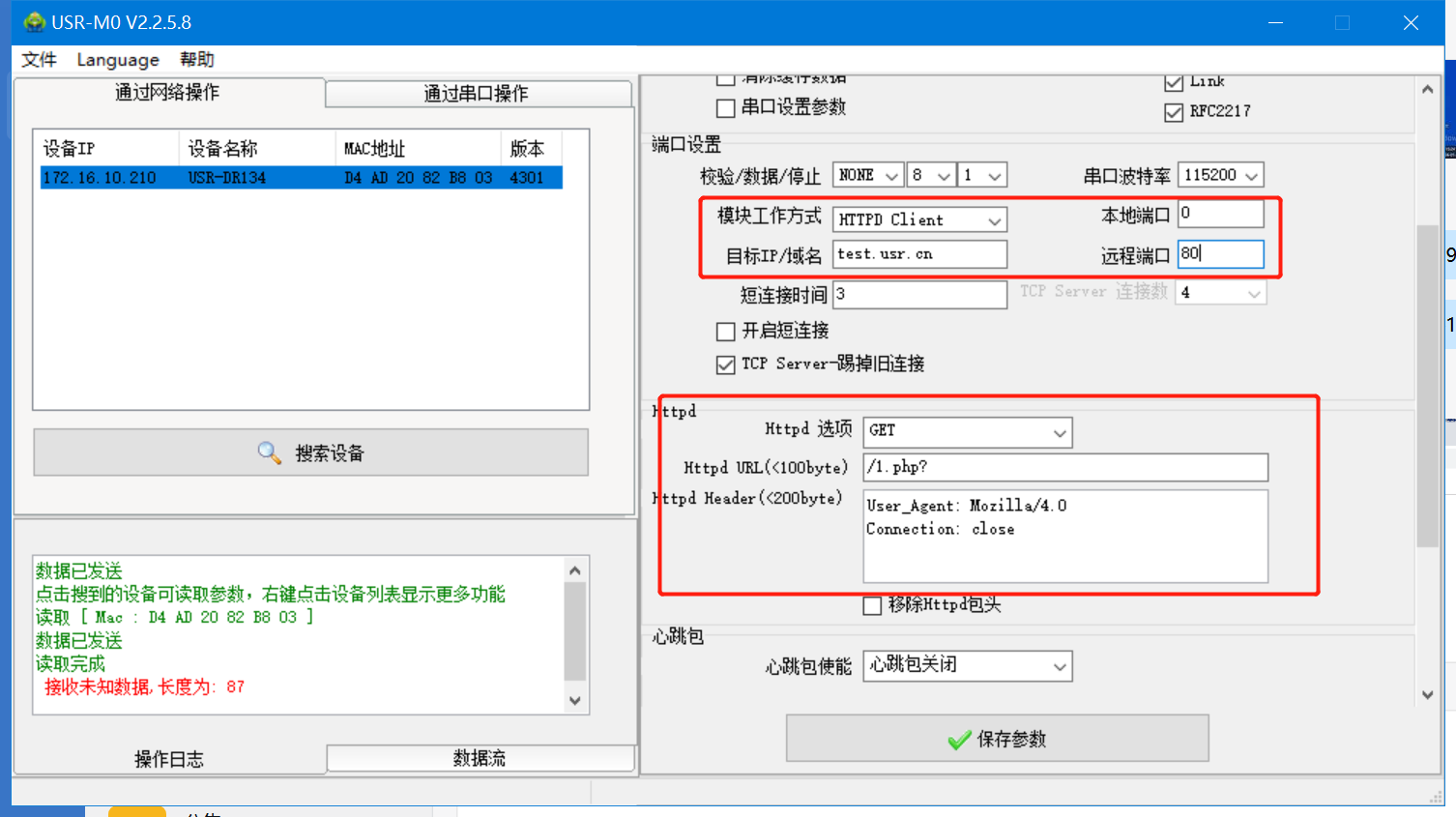
Task: Expand the 模块工作方式 dropdown showing HTTPD Client
Action: coord(919,219)
